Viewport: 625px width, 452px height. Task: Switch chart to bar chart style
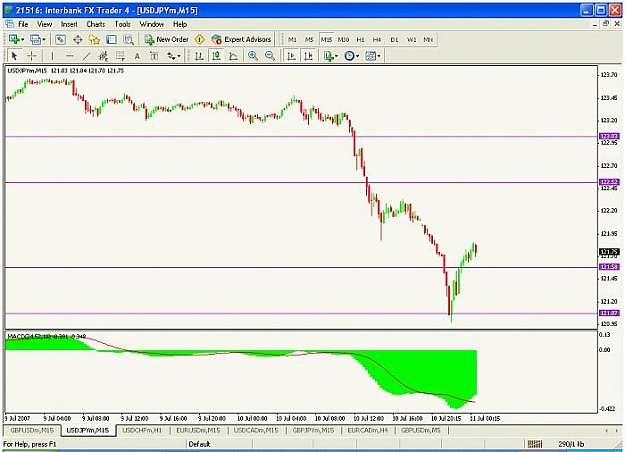tap(199, 56)
